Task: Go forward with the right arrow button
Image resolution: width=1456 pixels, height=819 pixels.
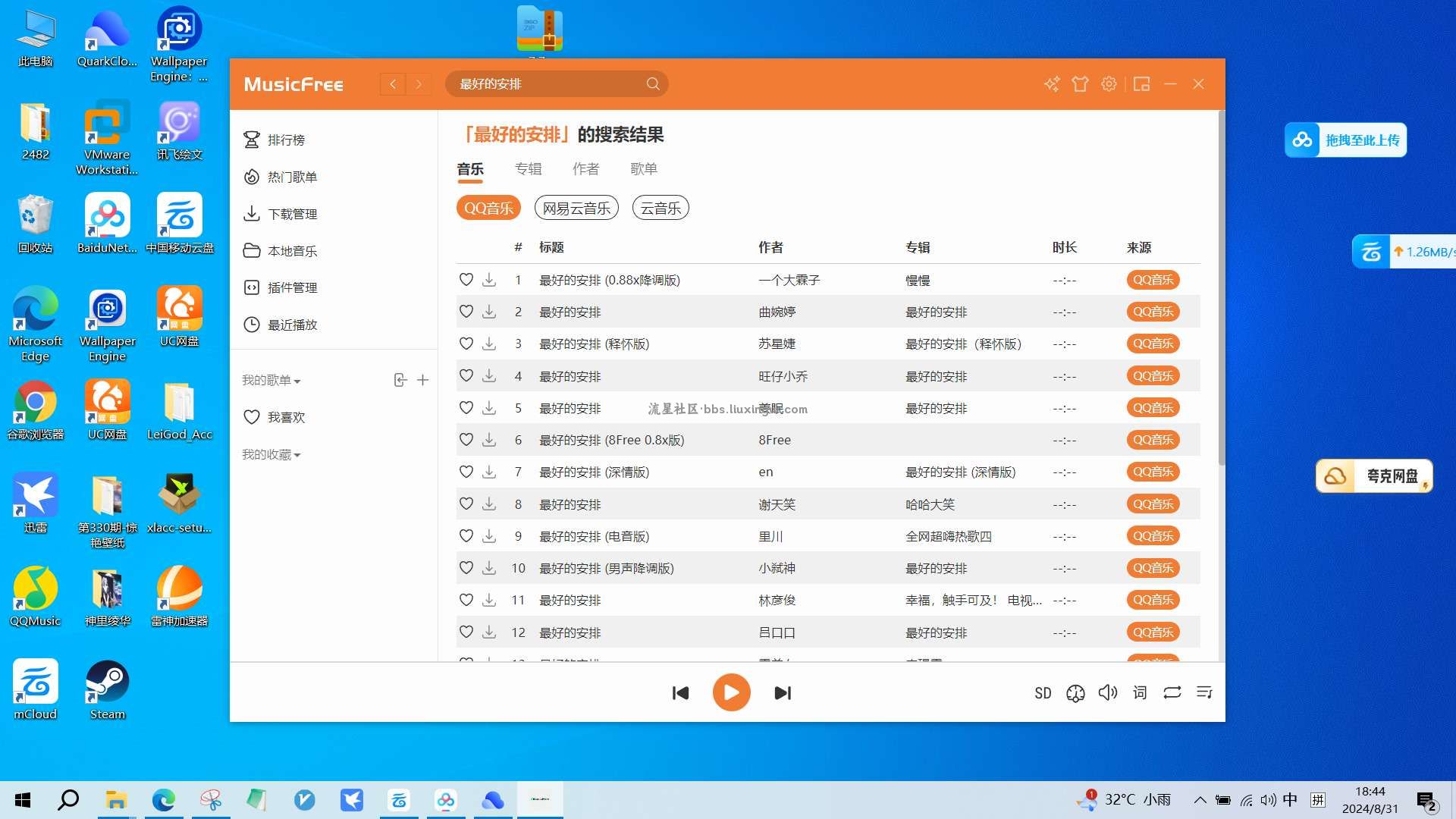Action: click(x=419, y=84)
